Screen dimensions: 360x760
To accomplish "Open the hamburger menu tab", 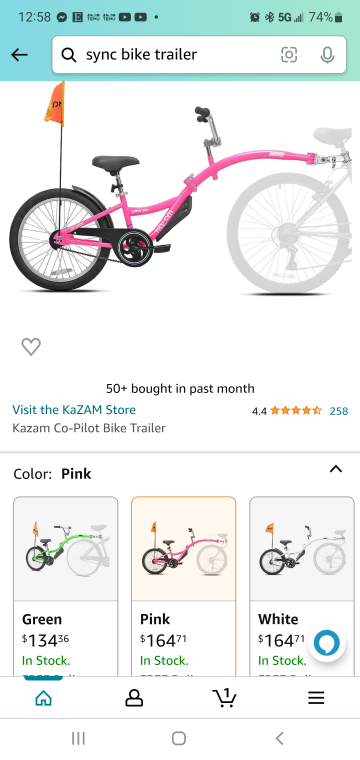I will pyautogui.click(x=316, y=697).
